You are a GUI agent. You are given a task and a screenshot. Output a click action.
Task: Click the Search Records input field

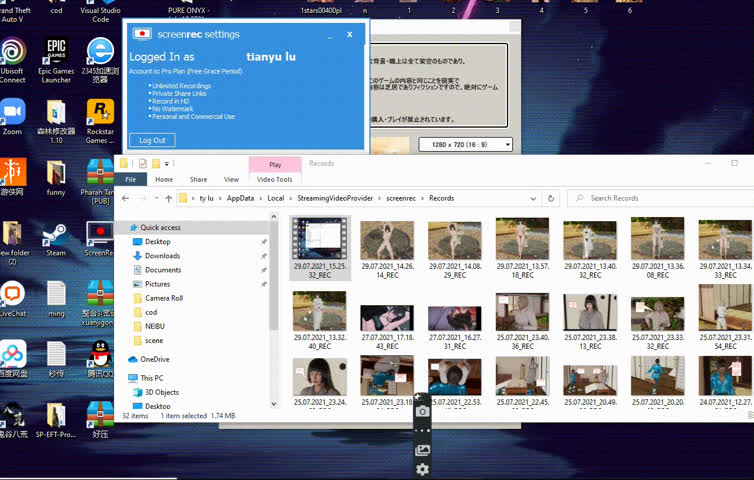661,198
